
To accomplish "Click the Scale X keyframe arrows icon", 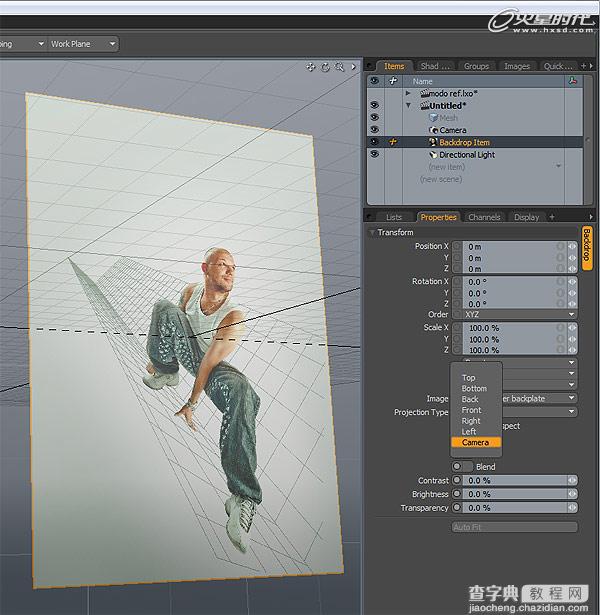I will coord(573,328).
